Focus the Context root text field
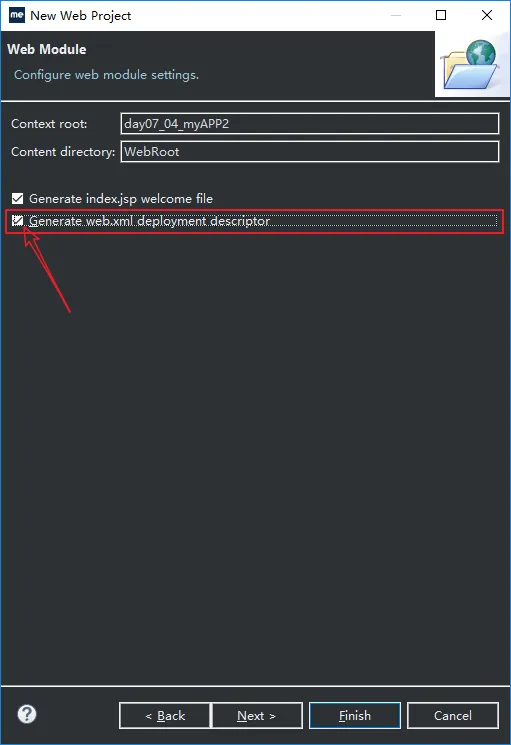The image size is (511, 745). [310, 124]
